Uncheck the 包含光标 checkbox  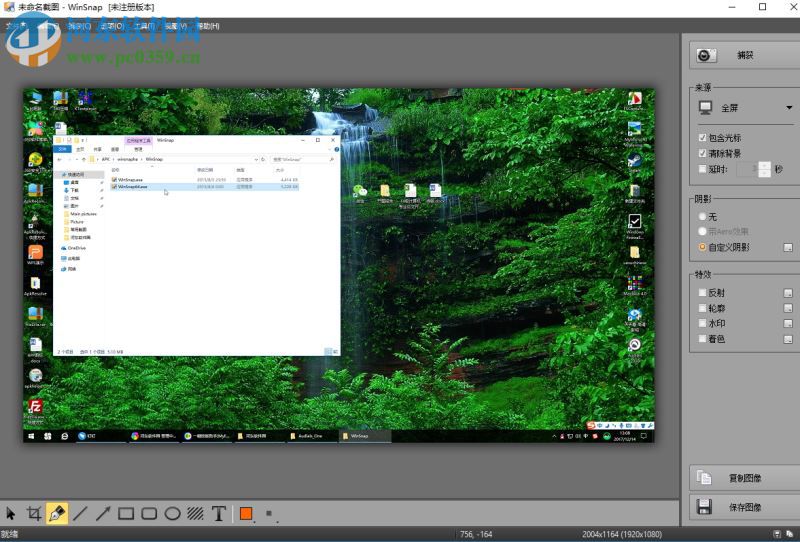[x=703, y=138]
